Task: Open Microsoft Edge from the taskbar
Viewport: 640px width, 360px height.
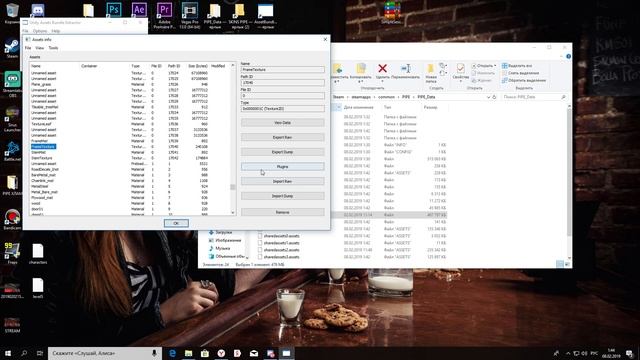Action: pyautogui.click(x=172, y=353)
